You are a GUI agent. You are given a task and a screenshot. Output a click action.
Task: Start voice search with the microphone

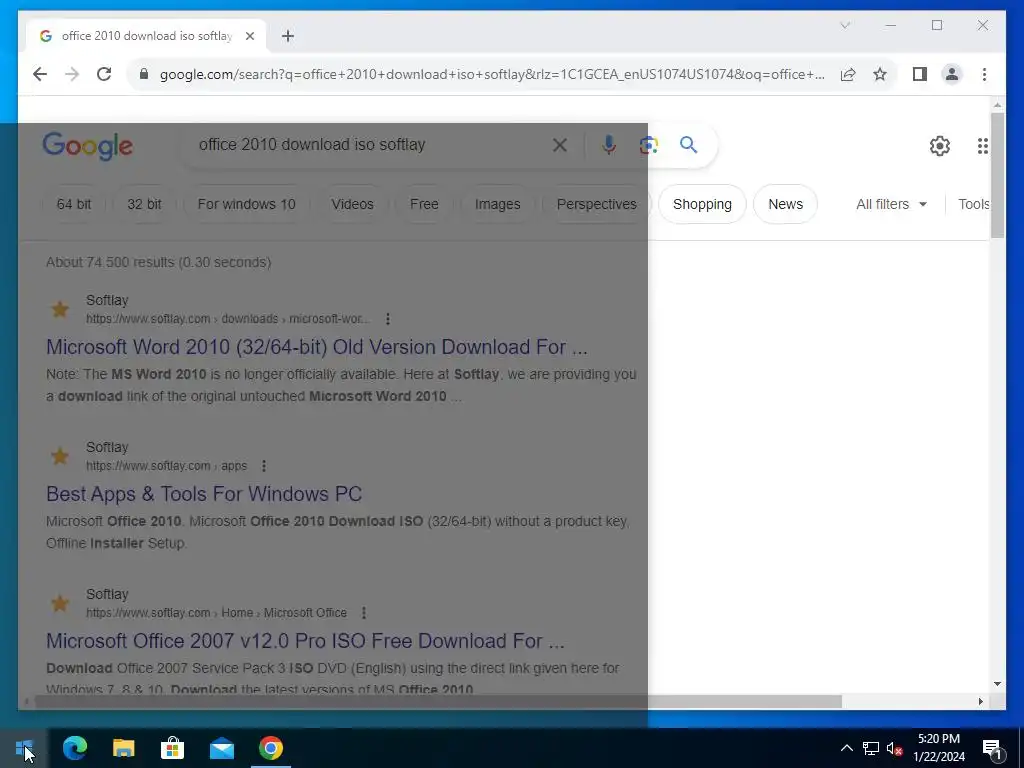(609, 145)
